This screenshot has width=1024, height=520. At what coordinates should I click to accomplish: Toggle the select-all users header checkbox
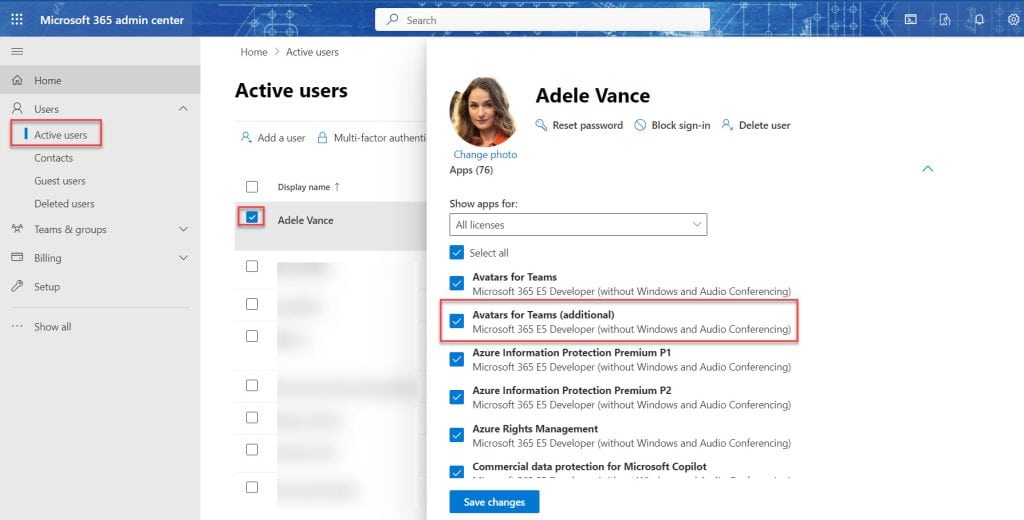(x=252, y=187)
